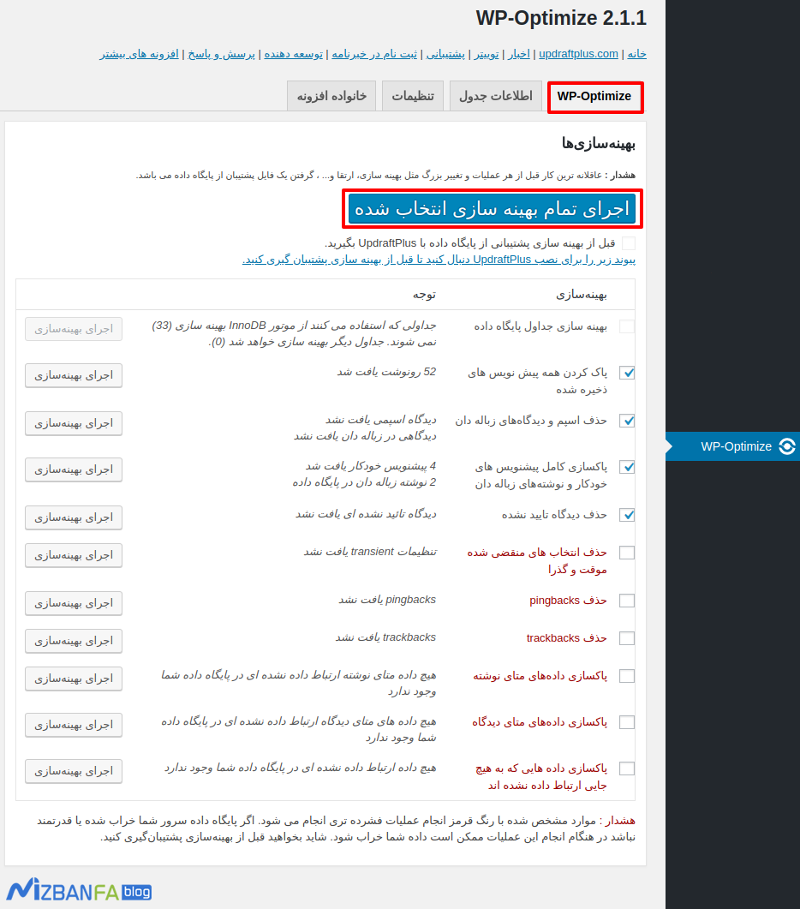
Task: Click the note 'trackbacks یافت نشد'
Action: pyautogui.click(x=386, y=638)
